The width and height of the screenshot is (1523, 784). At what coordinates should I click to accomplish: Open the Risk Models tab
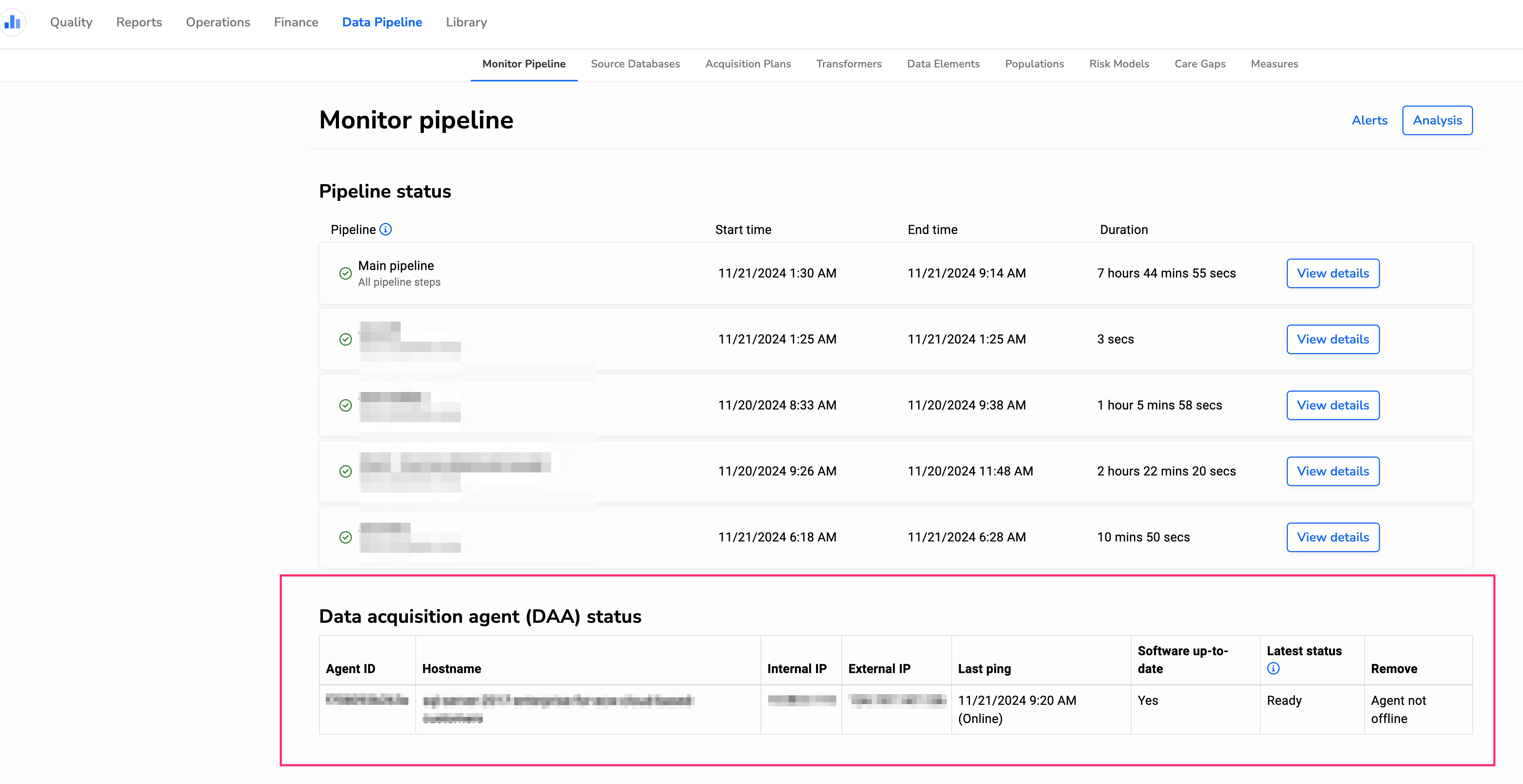pos(1119,64)
